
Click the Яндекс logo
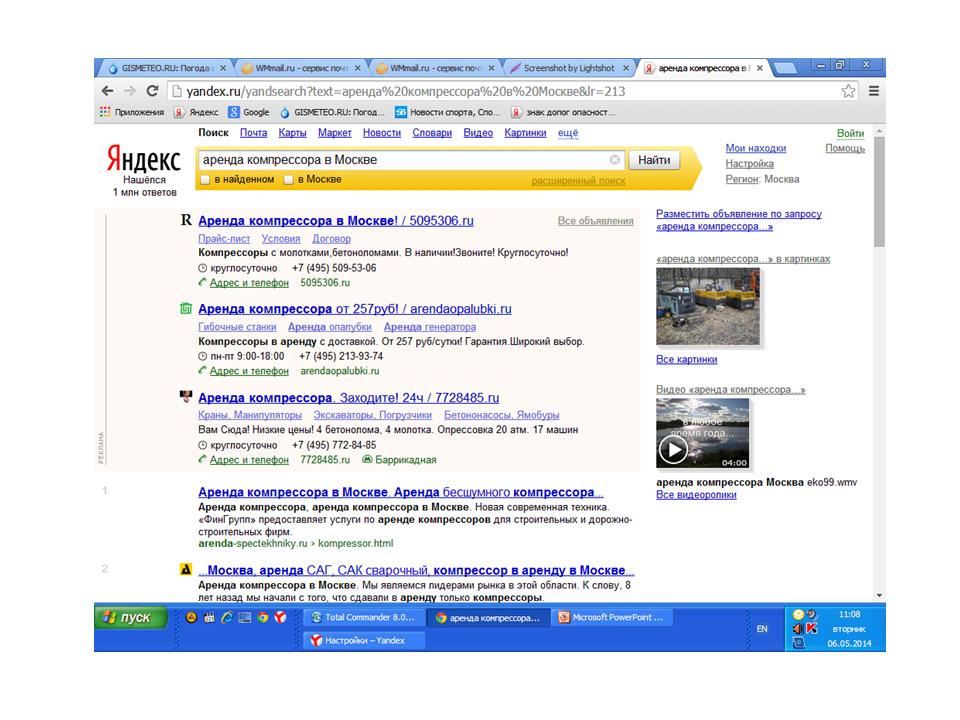point(144,159)
